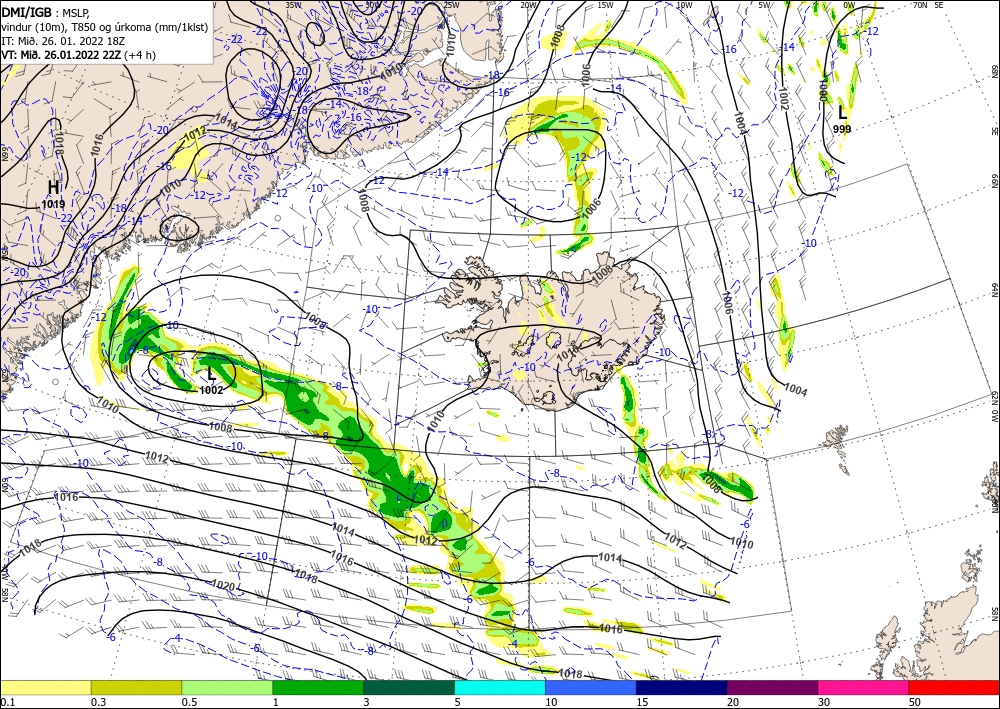
Task: Click the '35W' longitude label at top
Action: click(293, 4)
